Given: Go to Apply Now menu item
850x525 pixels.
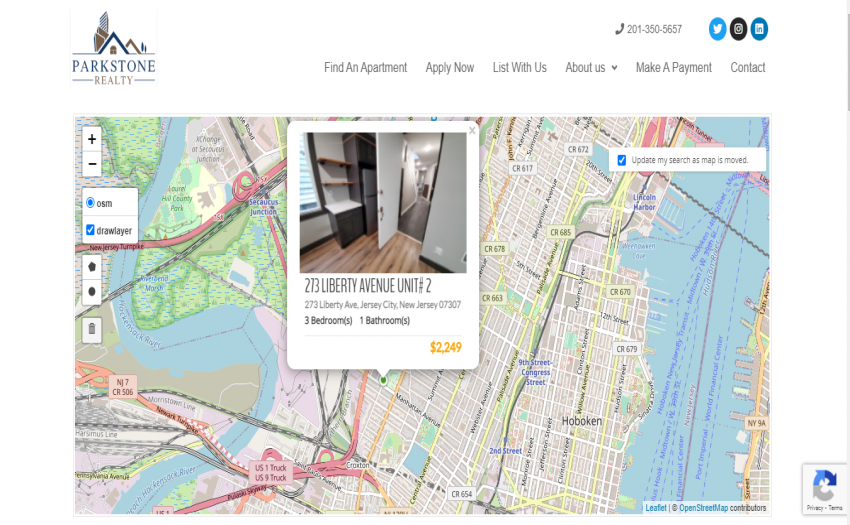Looking at the screenshot, I should coord(449,68).
